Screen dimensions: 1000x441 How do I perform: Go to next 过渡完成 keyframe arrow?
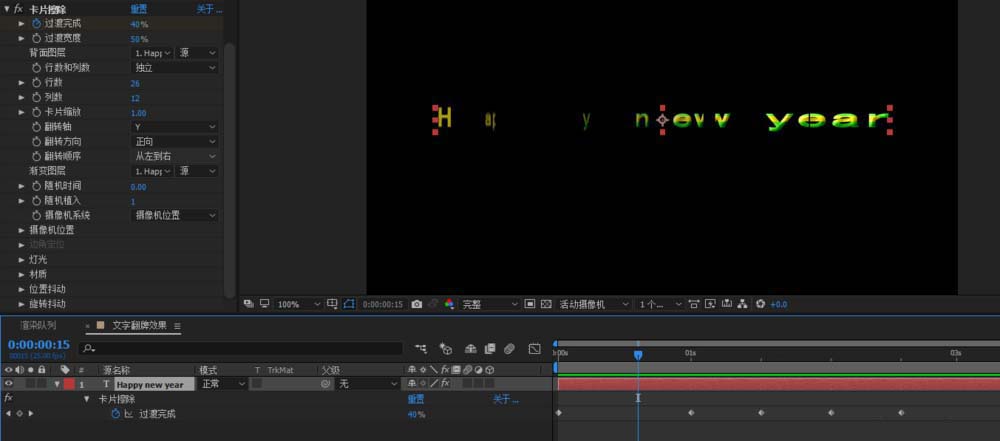point(31,414)
